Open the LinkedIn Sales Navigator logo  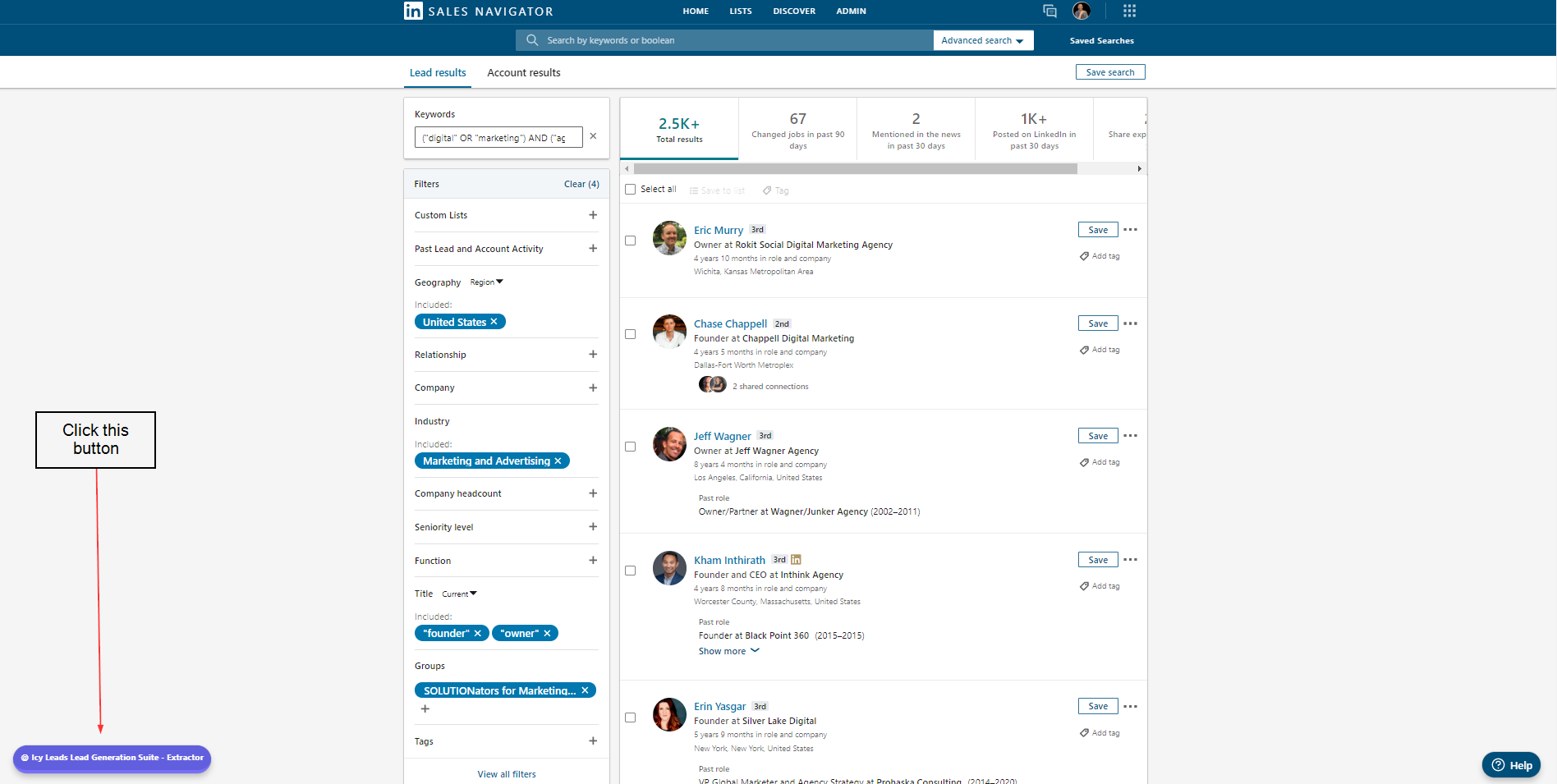(x=479, y=11)
